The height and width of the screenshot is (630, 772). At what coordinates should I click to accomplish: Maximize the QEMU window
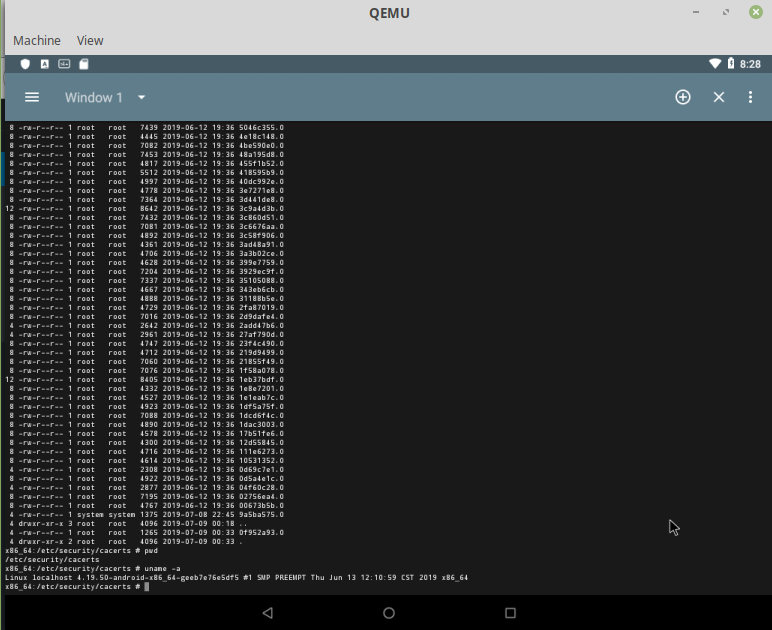tap(726, 12)
